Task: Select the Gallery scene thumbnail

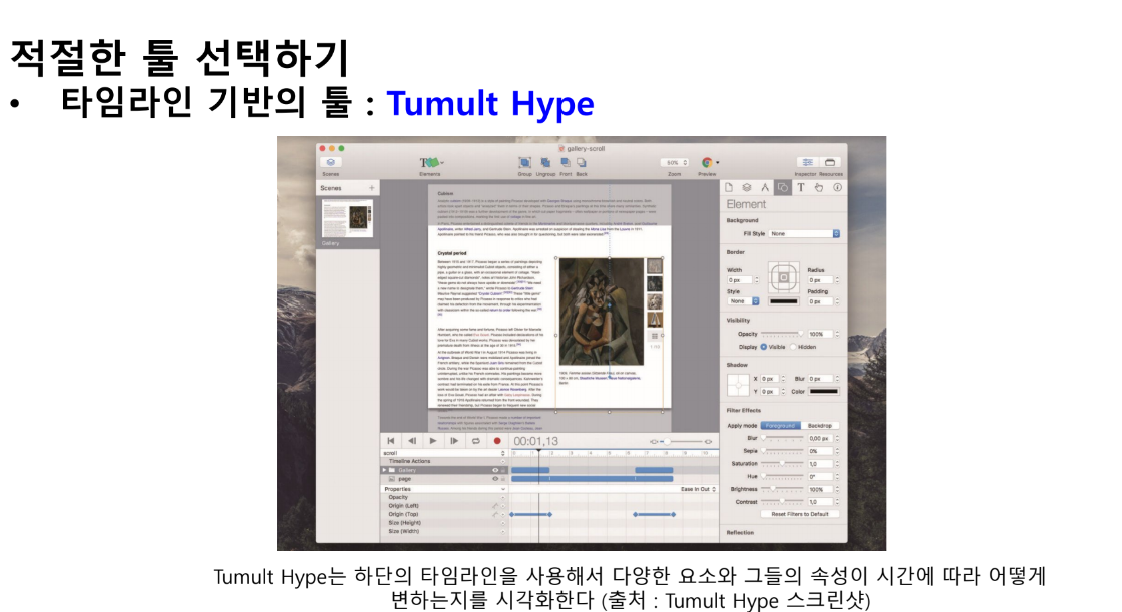Action: tap(347, 218)
